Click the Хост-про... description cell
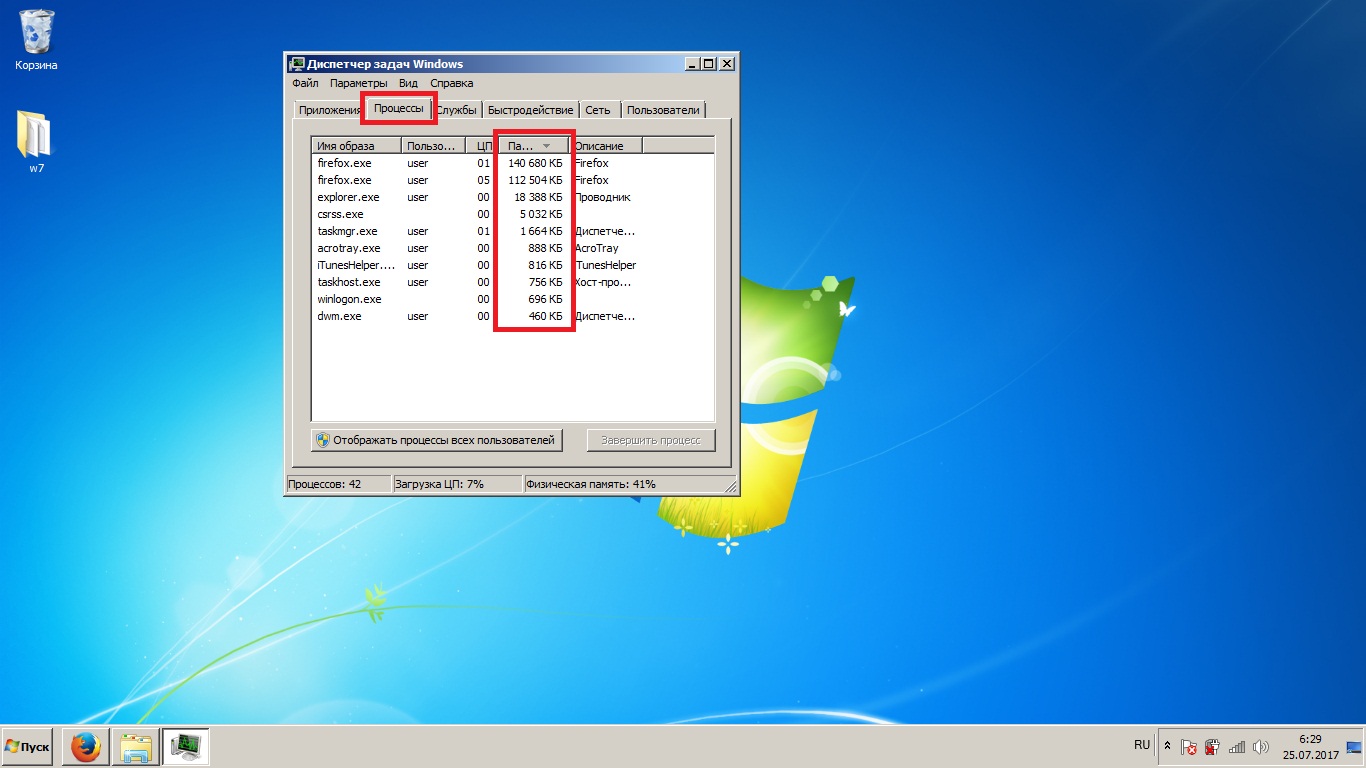 tap(604, 282)
